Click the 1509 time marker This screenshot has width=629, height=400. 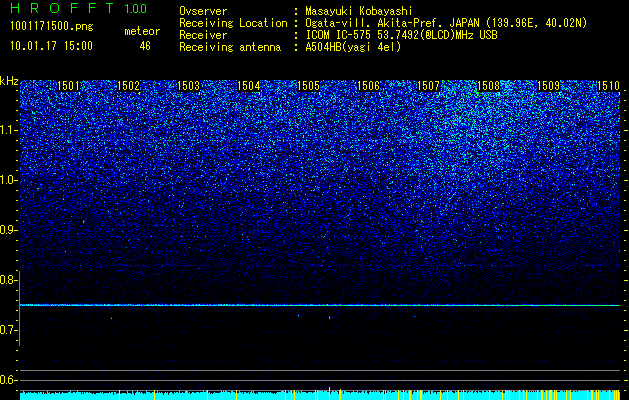[548, 86]
